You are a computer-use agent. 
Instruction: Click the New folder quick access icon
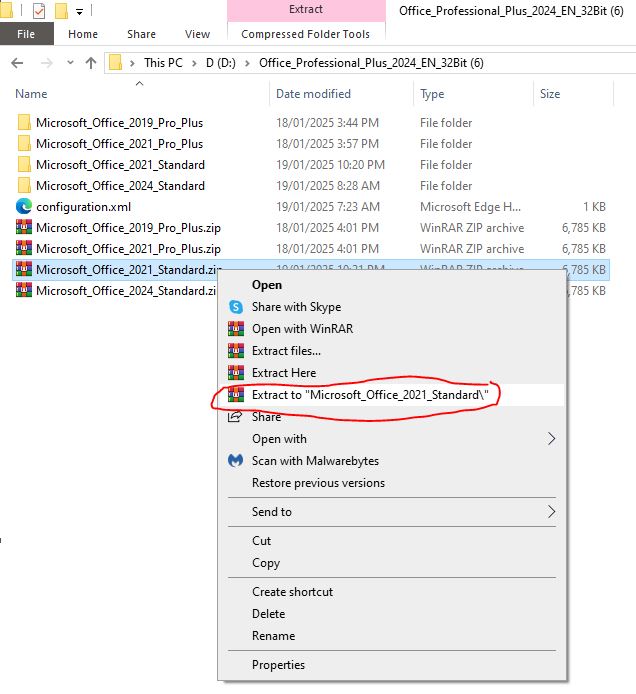pos(61,11)
